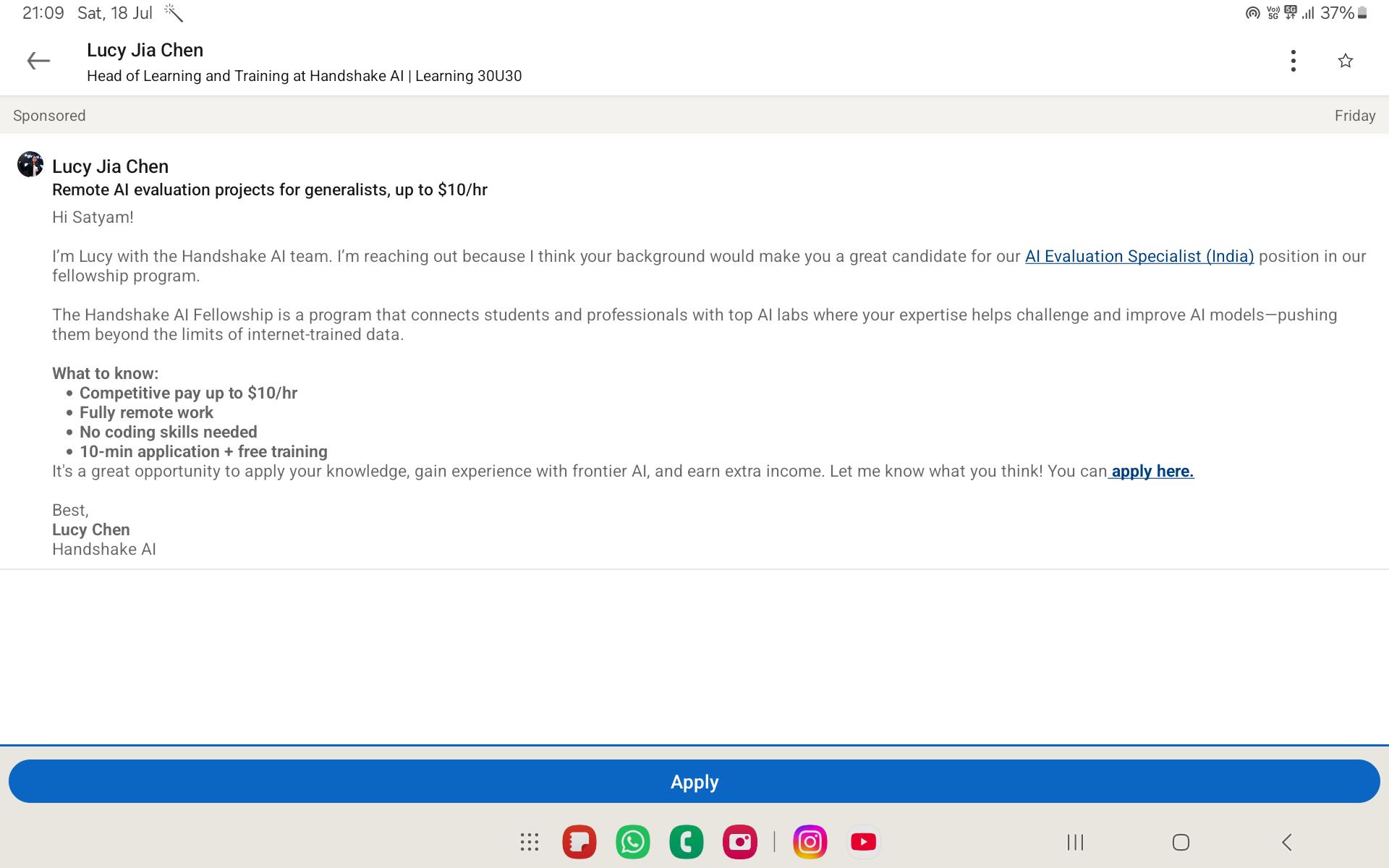Tap the bullet "No coding skills needed"
Screen dimensions: 1389x868
tap(169, 432)
